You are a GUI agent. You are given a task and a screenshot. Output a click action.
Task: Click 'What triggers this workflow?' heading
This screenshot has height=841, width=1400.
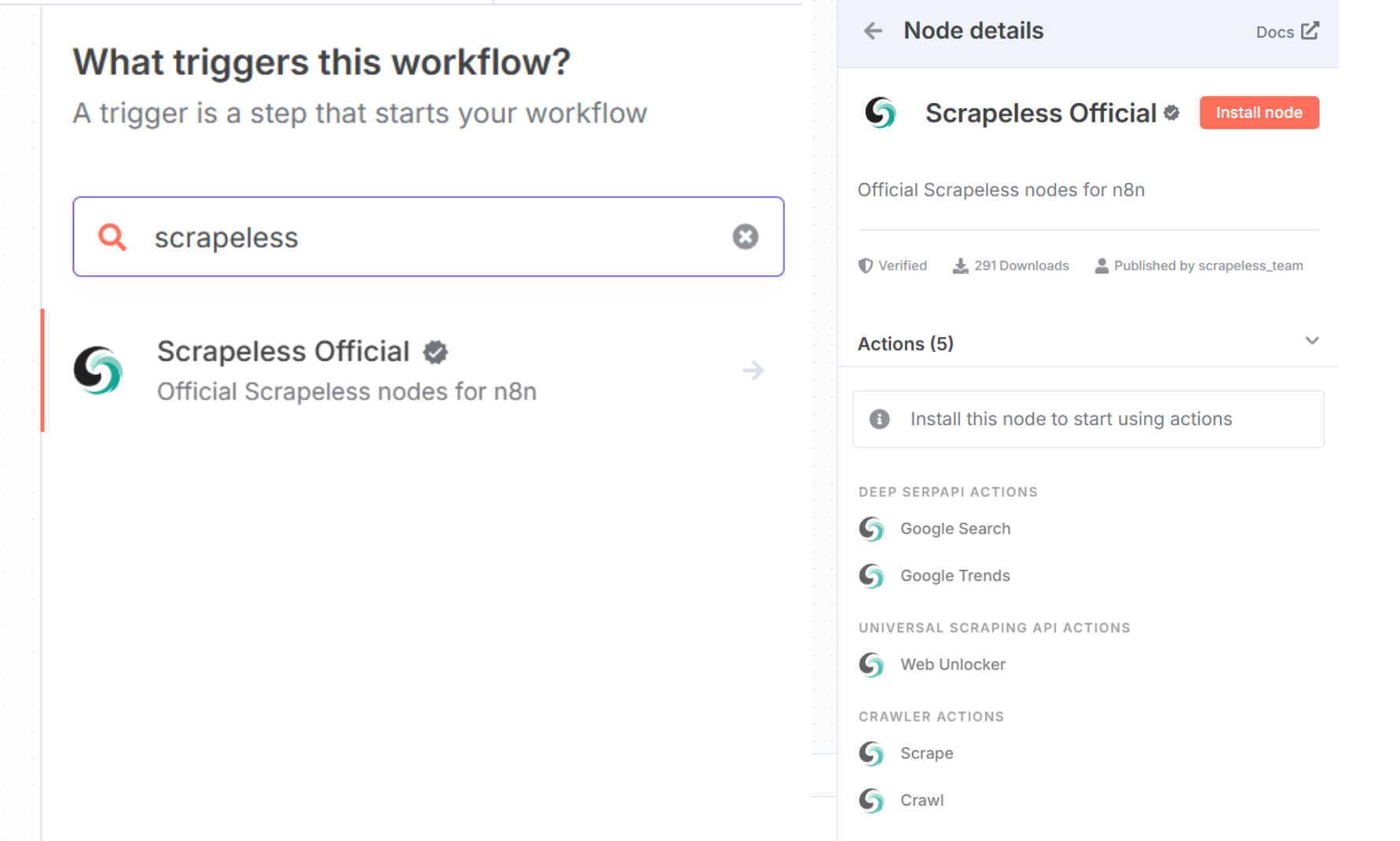(x=321, y=62)
